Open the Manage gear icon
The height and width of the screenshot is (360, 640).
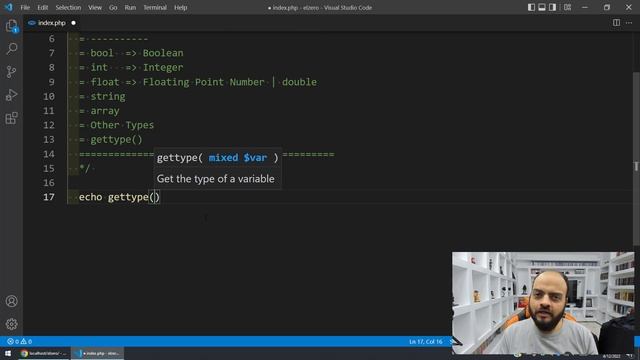click(x=11, y=324)
